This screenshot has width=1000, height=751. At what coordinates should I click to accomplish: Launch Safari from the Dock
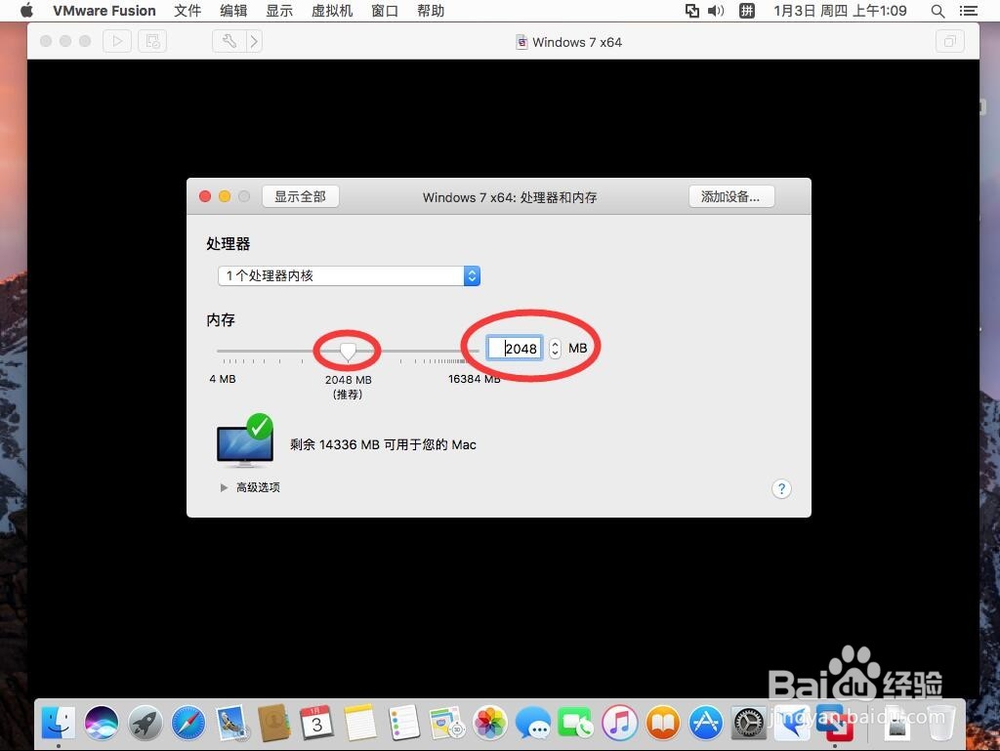(188, 723)
